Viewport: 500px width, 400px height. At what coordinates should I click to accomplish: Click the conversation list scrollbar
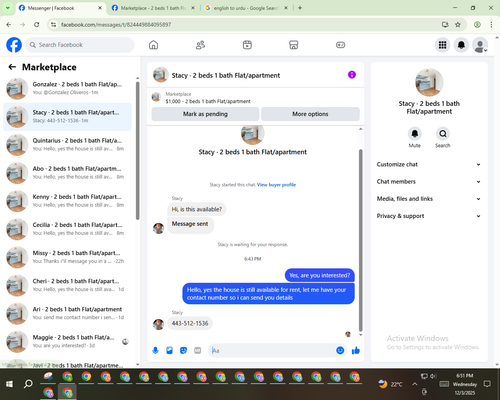137,150
